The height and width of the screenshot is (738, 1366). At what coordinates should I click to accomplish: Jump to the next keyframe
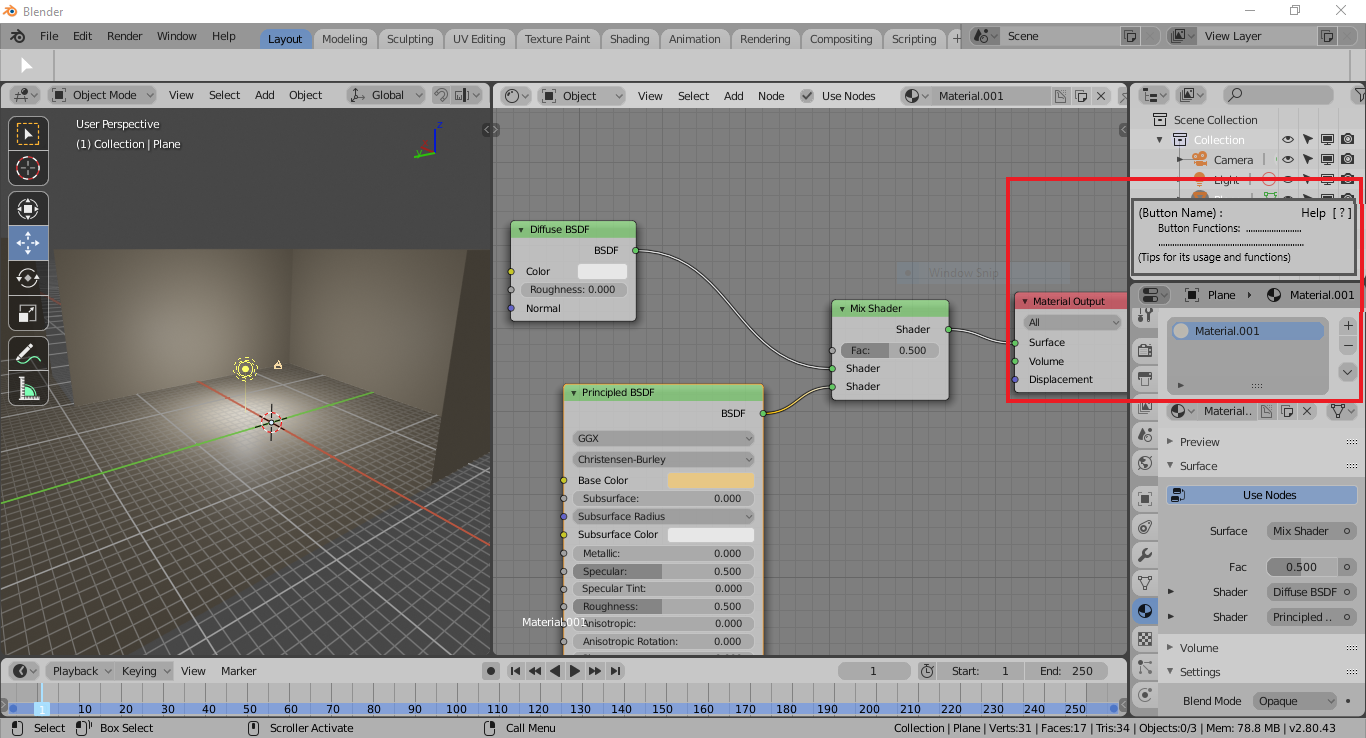[595, 671]
